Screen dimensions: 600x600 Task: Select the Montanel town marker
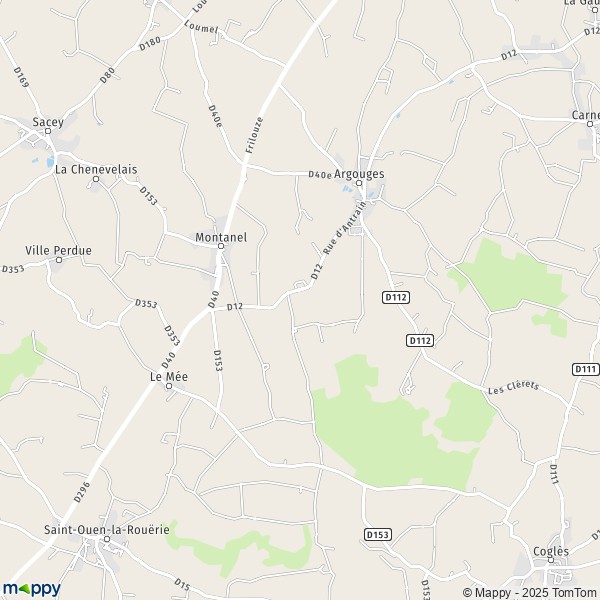221,246
